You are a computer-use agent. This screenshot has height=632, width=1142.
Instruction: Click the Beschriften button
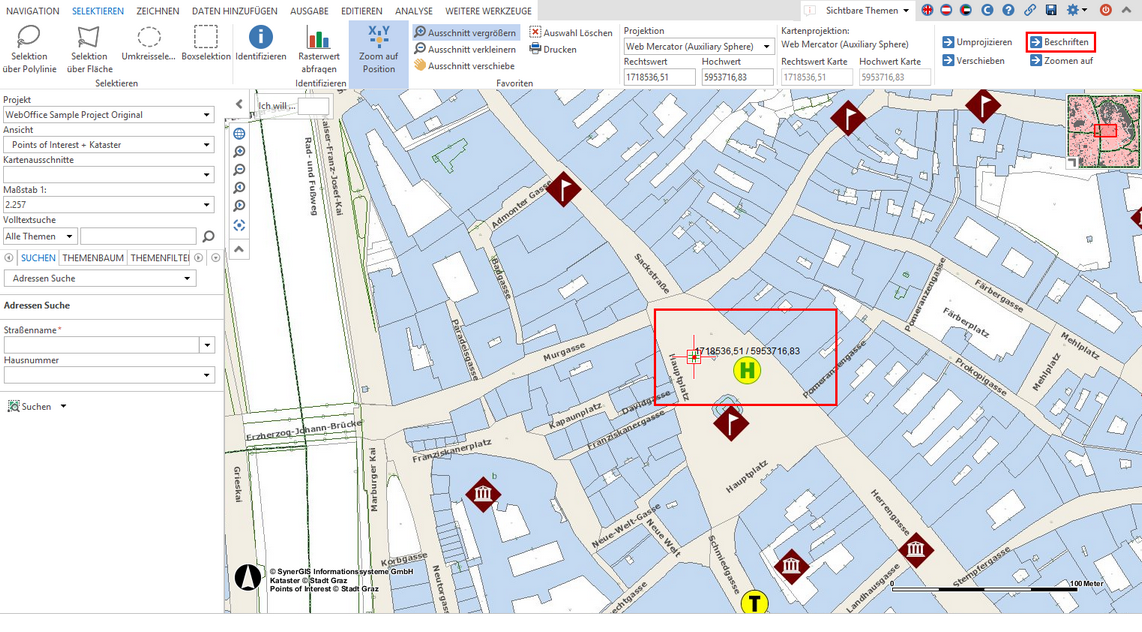[x=1060, y=42]
